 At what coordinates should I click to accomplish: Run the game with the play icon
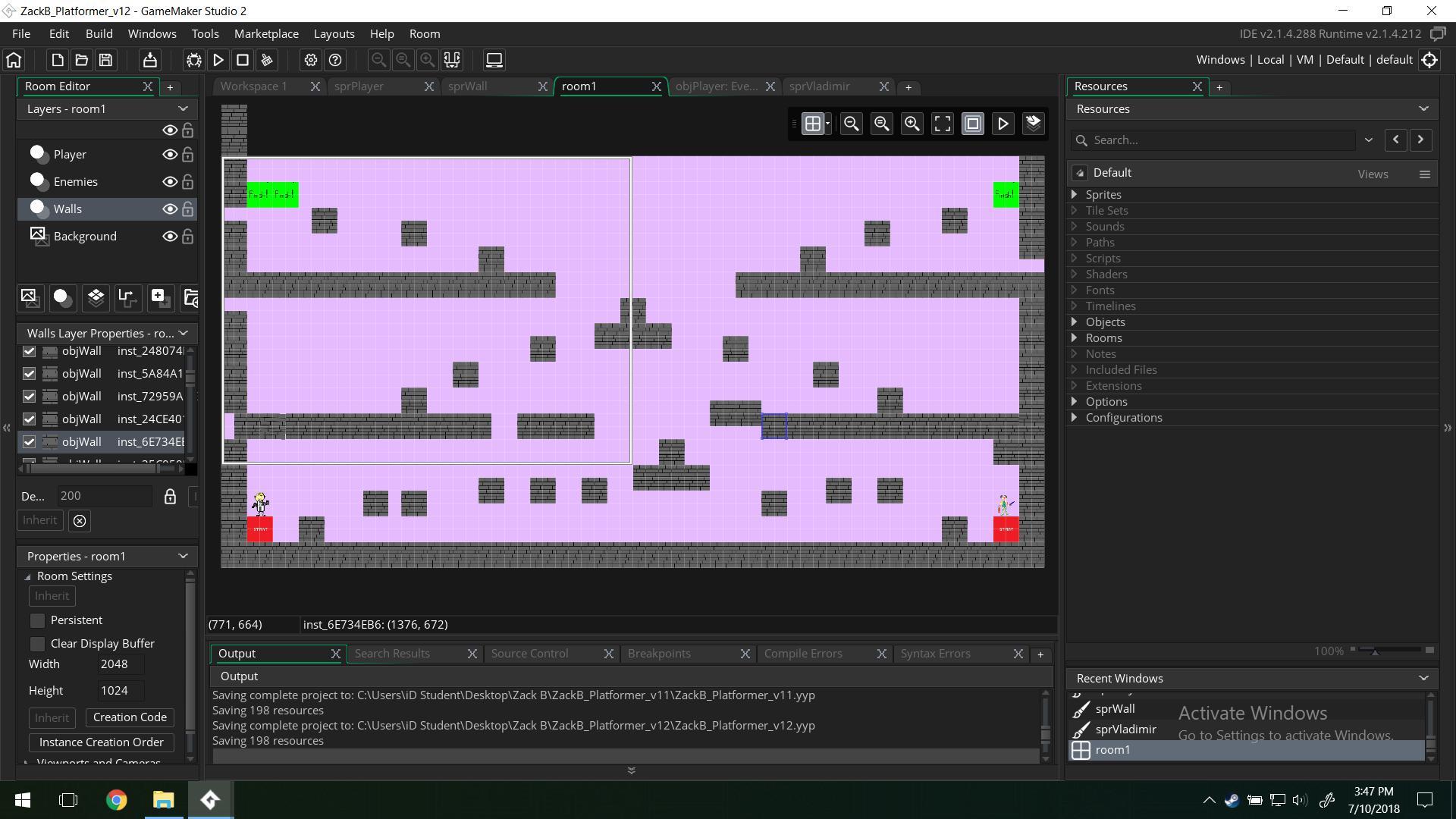[218, 60]
